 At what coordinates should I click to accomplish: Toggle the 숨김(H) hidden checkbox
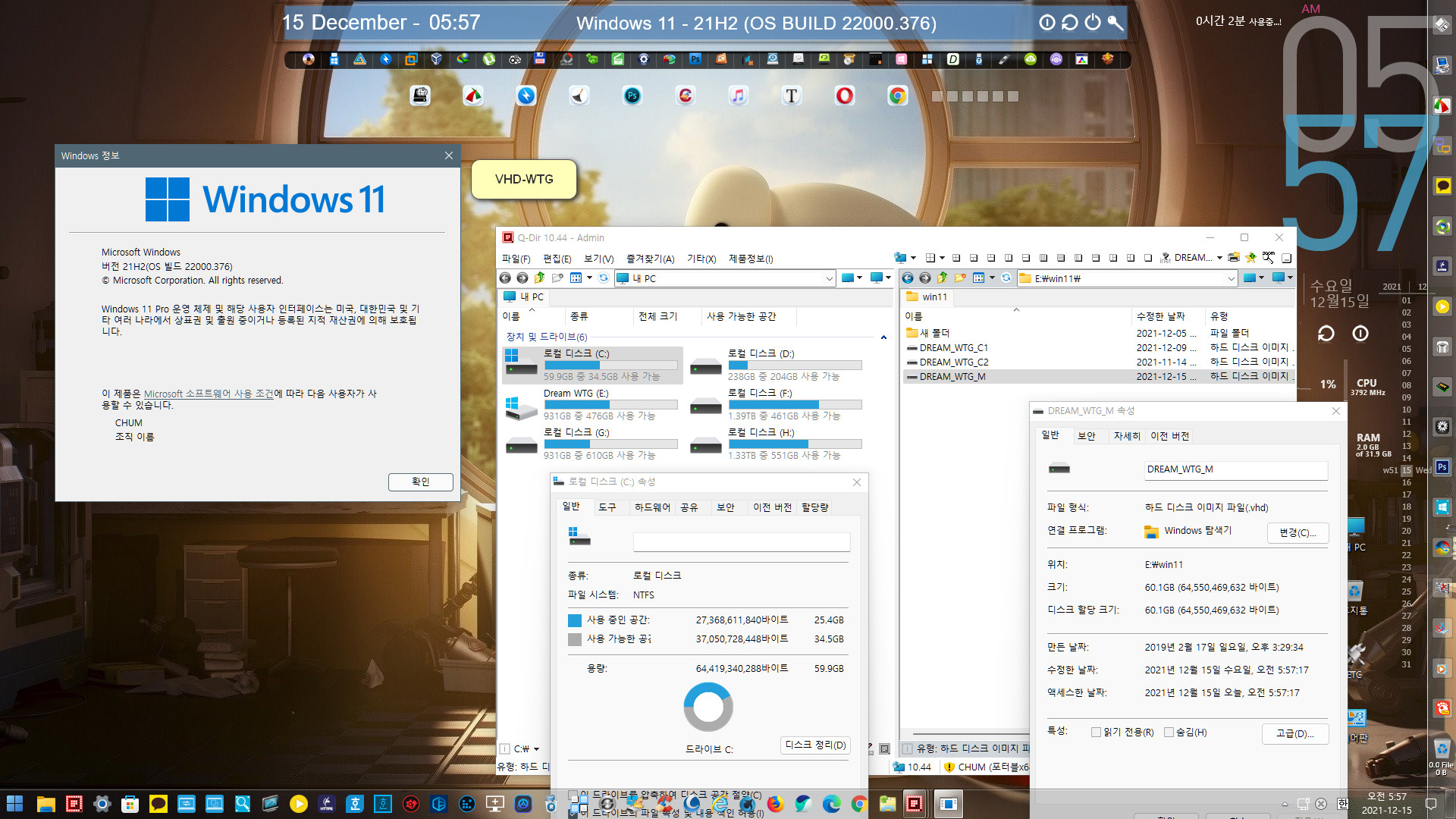click(x=1169, y=732)
